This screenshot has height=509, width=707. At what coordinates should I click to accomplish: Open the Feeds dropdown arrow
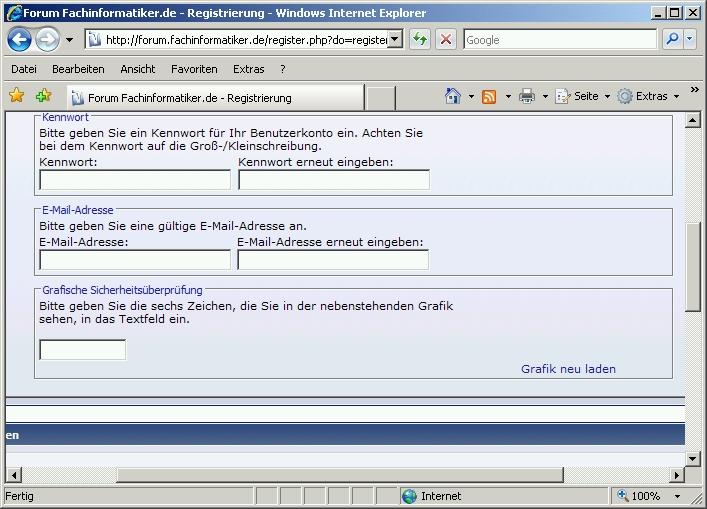tap(508, 96)
